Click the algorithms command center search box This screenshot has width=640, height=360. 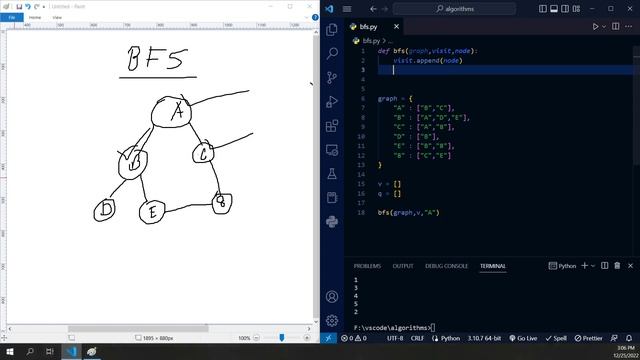pos(454,9)
